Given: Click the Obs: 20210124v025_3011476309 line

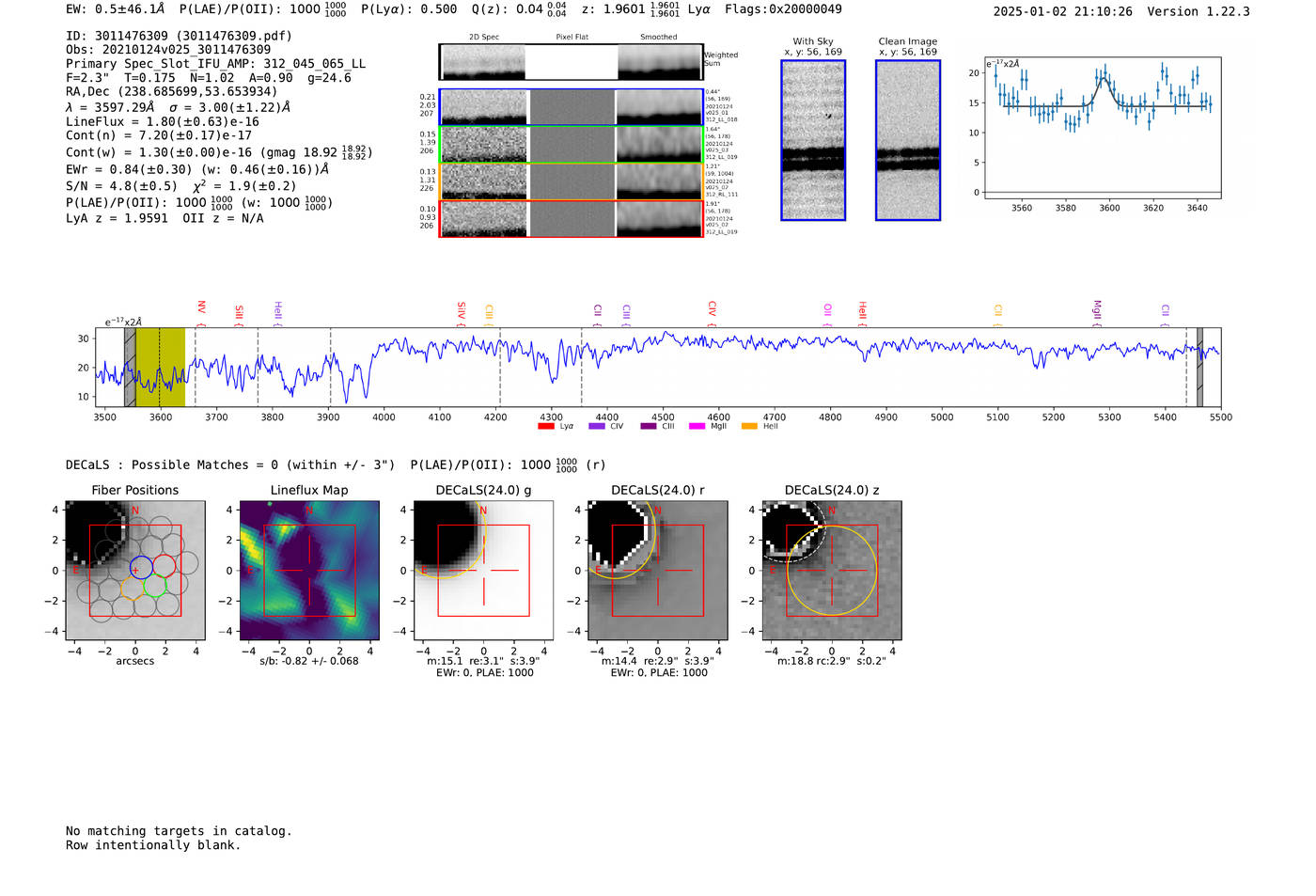Looking at the screenshot, I should coord(168,50).
